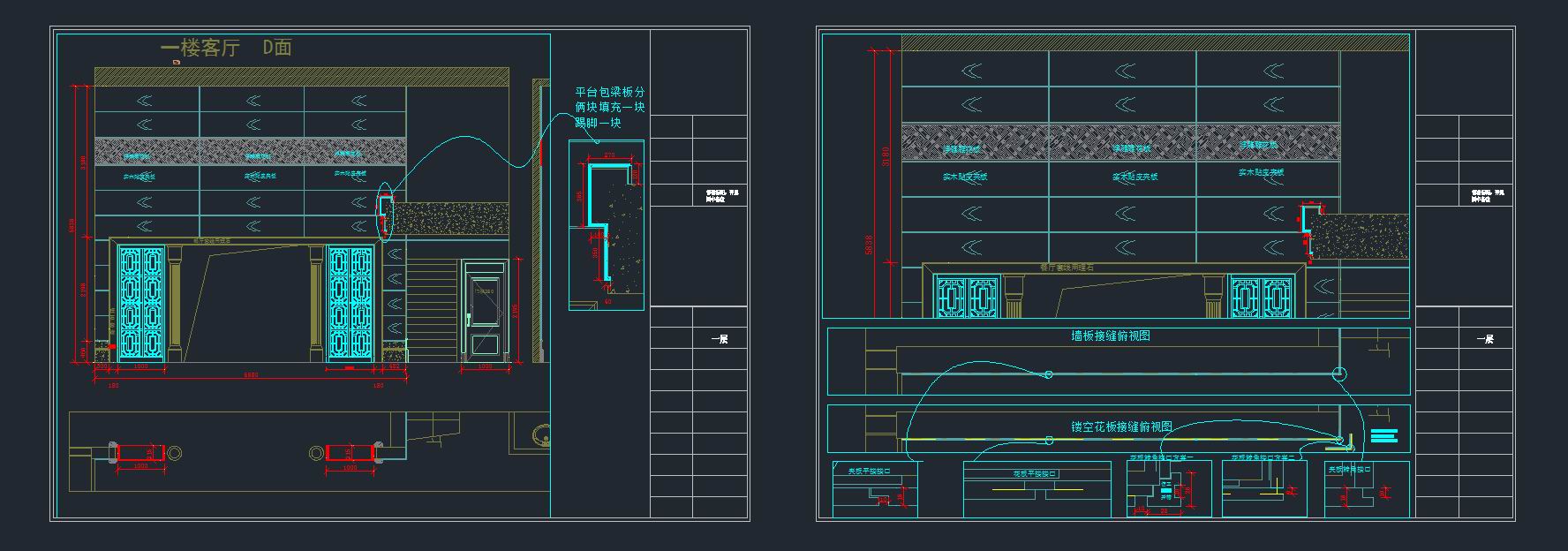Screen dimensions: 1568x551
Task: Select the 镂空花板接缝俯视图 title text
Action: [1121, 426]
